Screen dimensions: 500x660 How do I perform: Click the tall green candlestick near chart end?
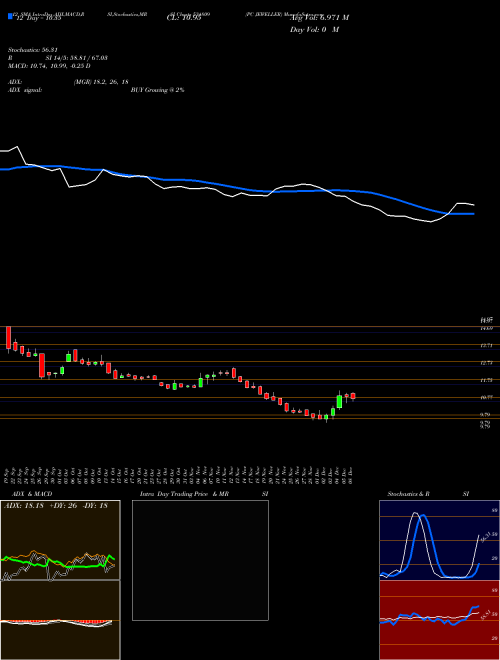click(339, 401)
